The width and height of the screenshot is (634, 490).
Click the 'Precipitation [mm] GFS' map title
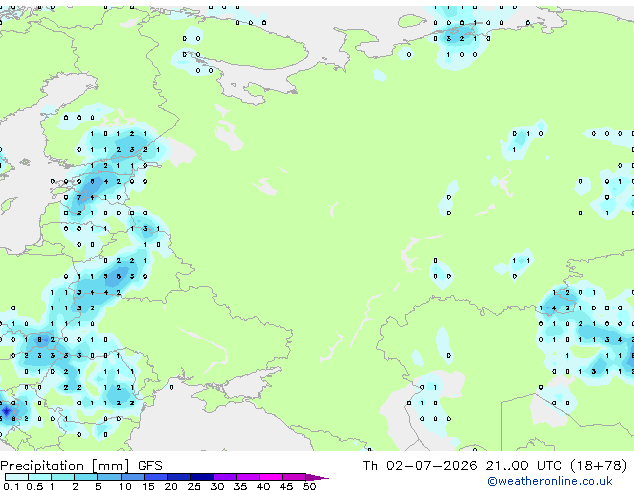tap(81, 466)
